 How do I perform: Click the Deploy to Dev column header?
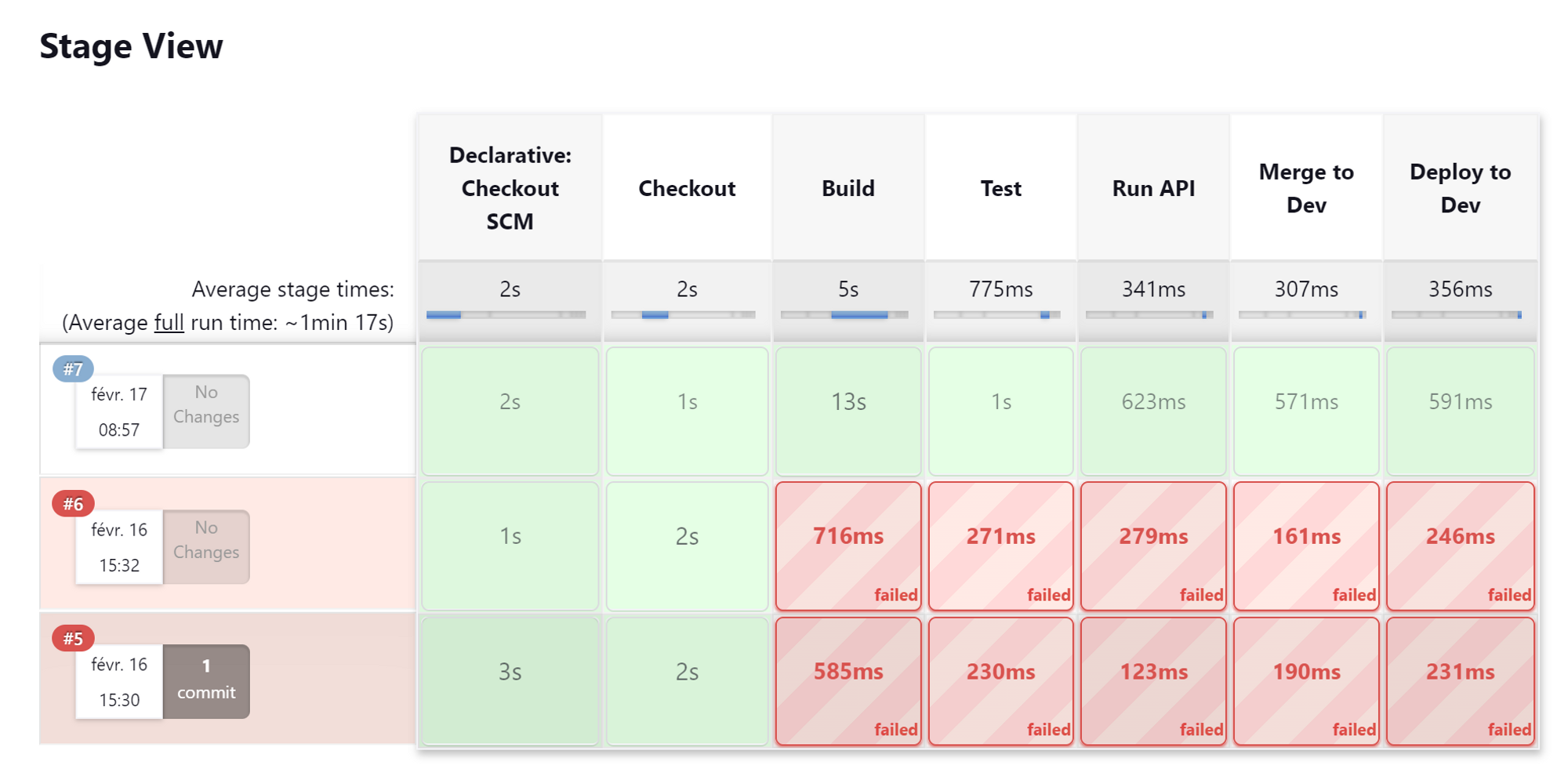(x=1460, y=188)
